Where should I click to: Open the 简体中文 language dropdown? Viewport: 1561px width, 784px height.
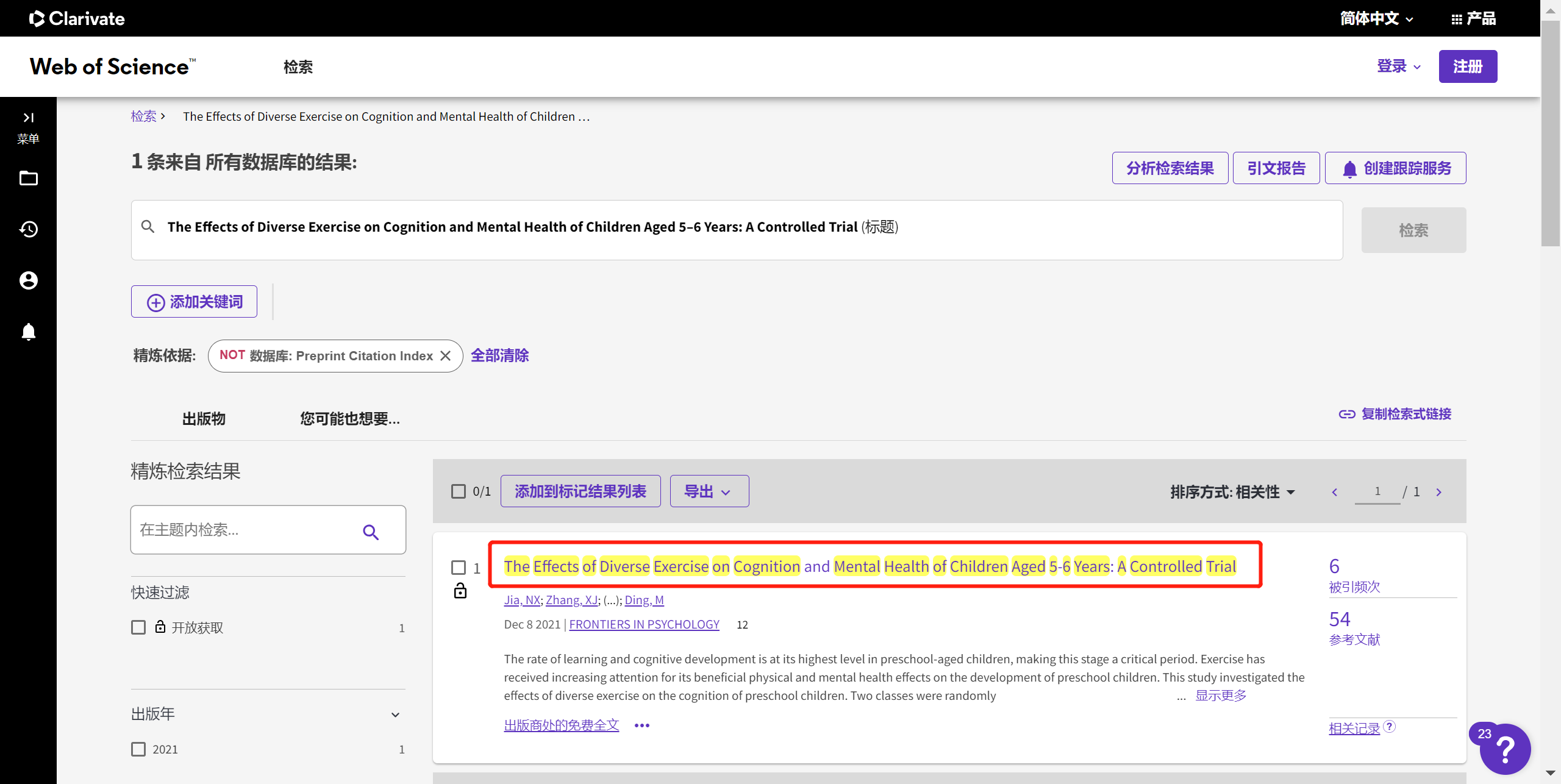coord(1376,18)
